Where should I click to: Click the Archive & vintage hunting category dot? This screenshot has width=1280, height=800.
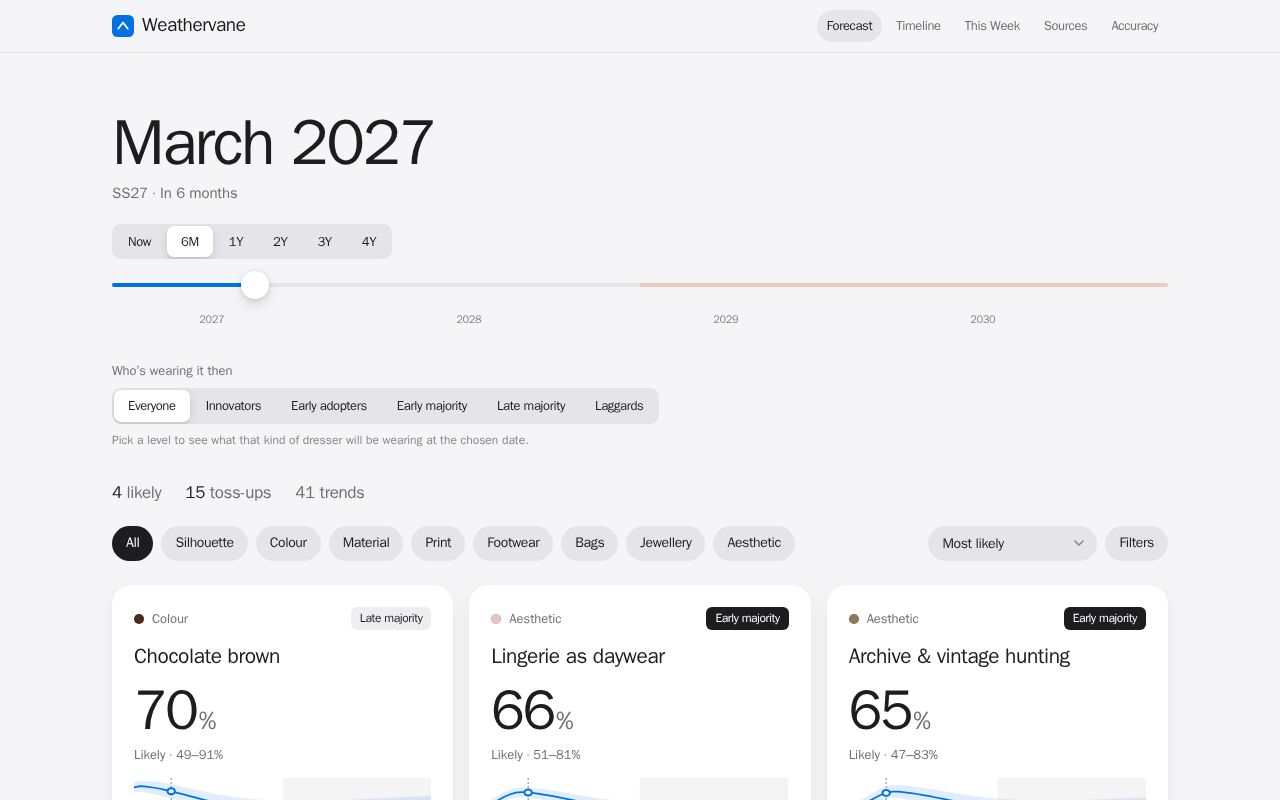coord(854,619)
